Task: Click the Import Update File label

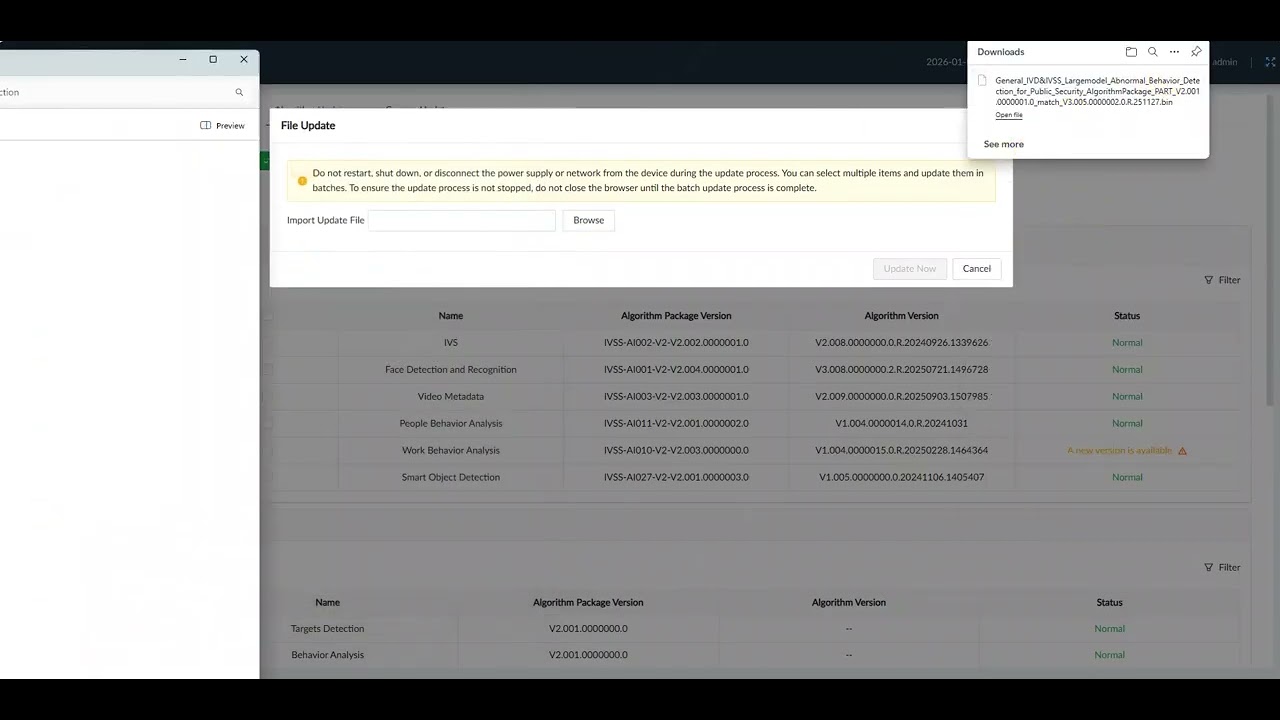Action: coord(326,220)
